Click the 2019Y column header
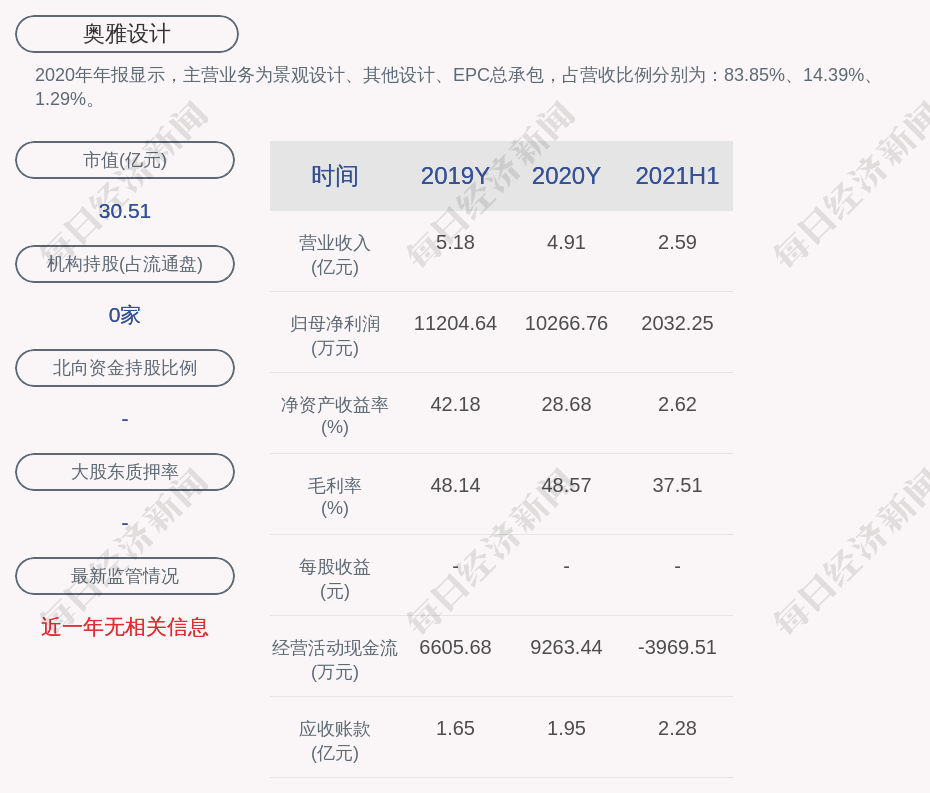The width and height of the screenshot is (930, 793). [455, 176]
